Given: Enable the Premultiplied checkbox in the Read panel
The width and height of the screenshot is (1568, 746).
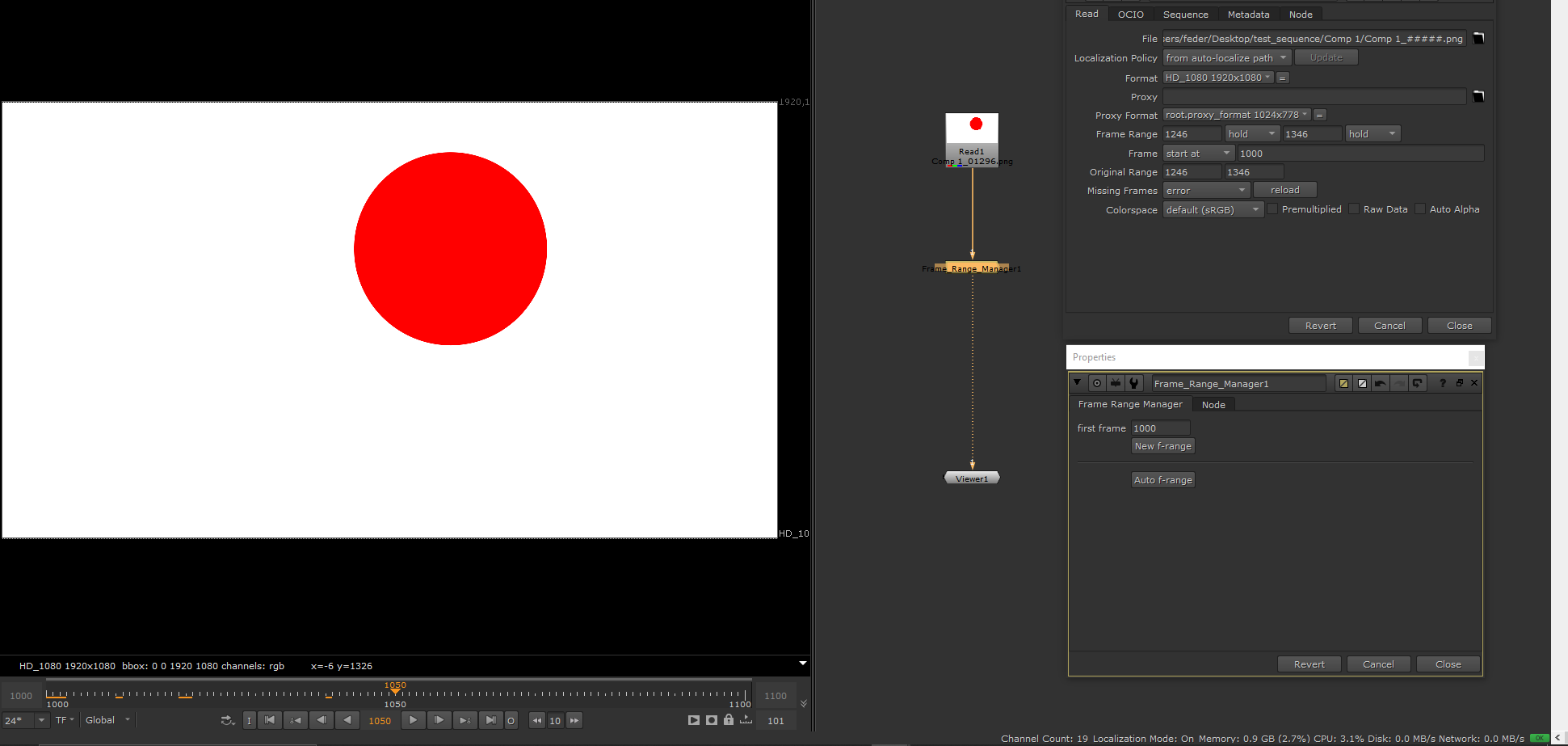Looking at the screenshot, I should (1272, 209).
